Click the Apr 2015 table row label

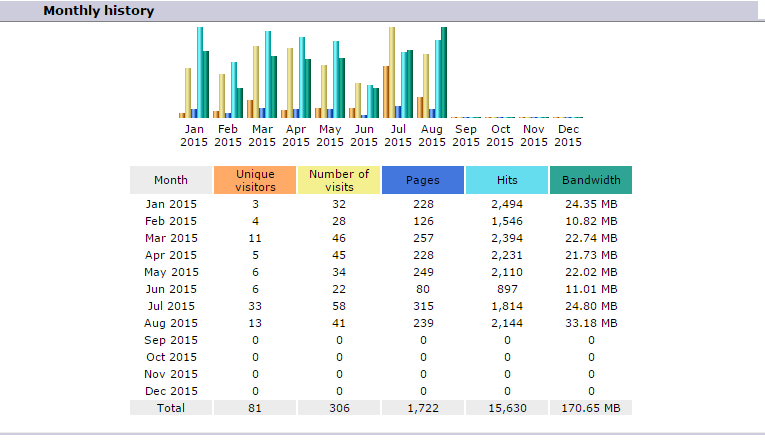coord(171,255)
